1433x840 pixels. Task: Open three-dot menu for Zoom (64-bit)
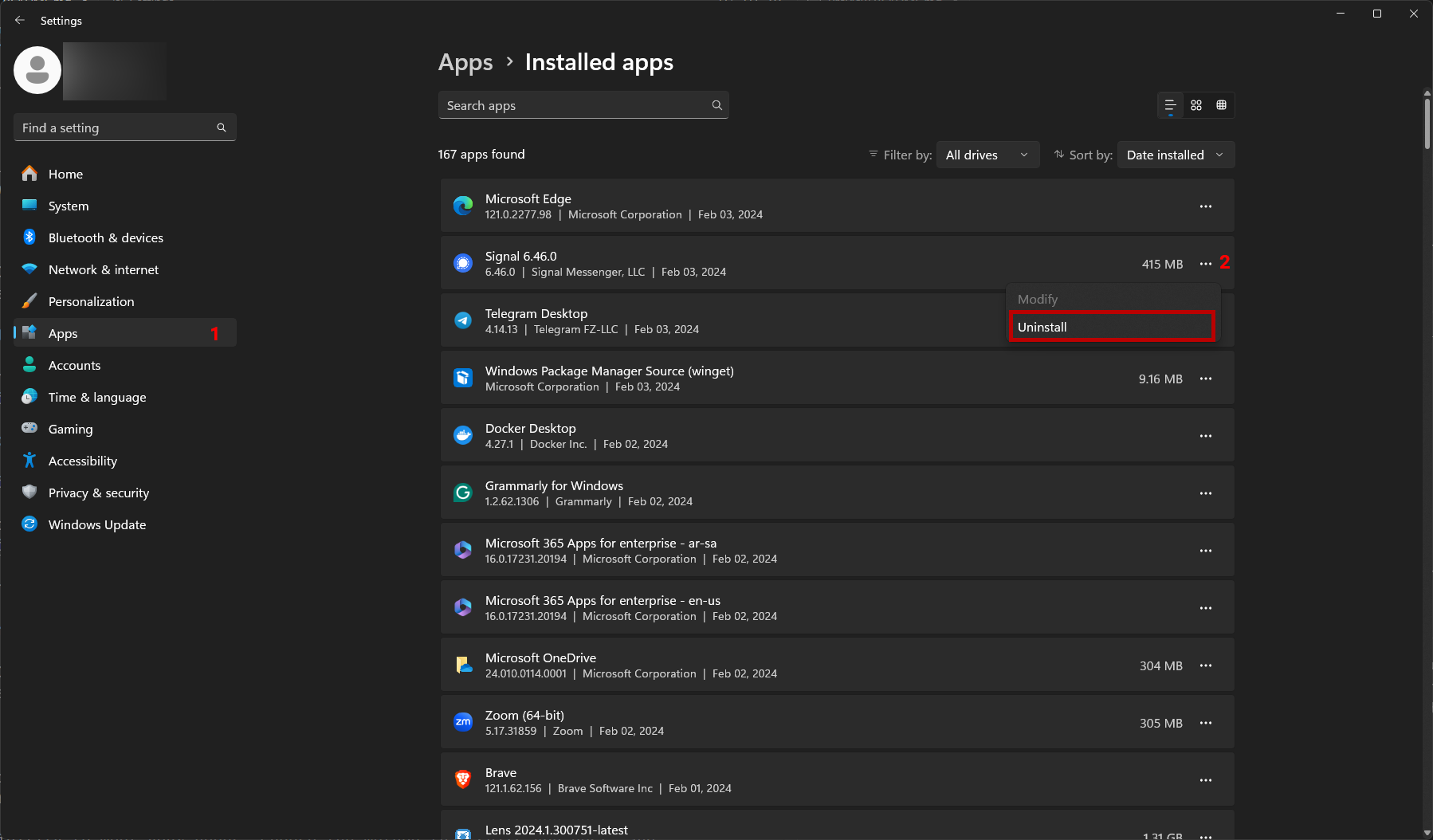1205,723
